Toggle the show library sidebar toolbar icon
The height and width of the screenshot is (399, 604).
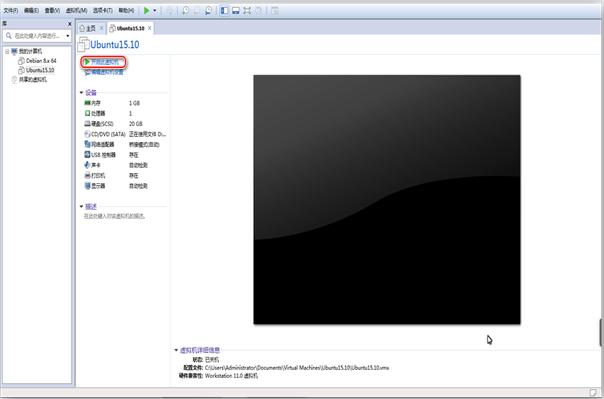point(224,11)
